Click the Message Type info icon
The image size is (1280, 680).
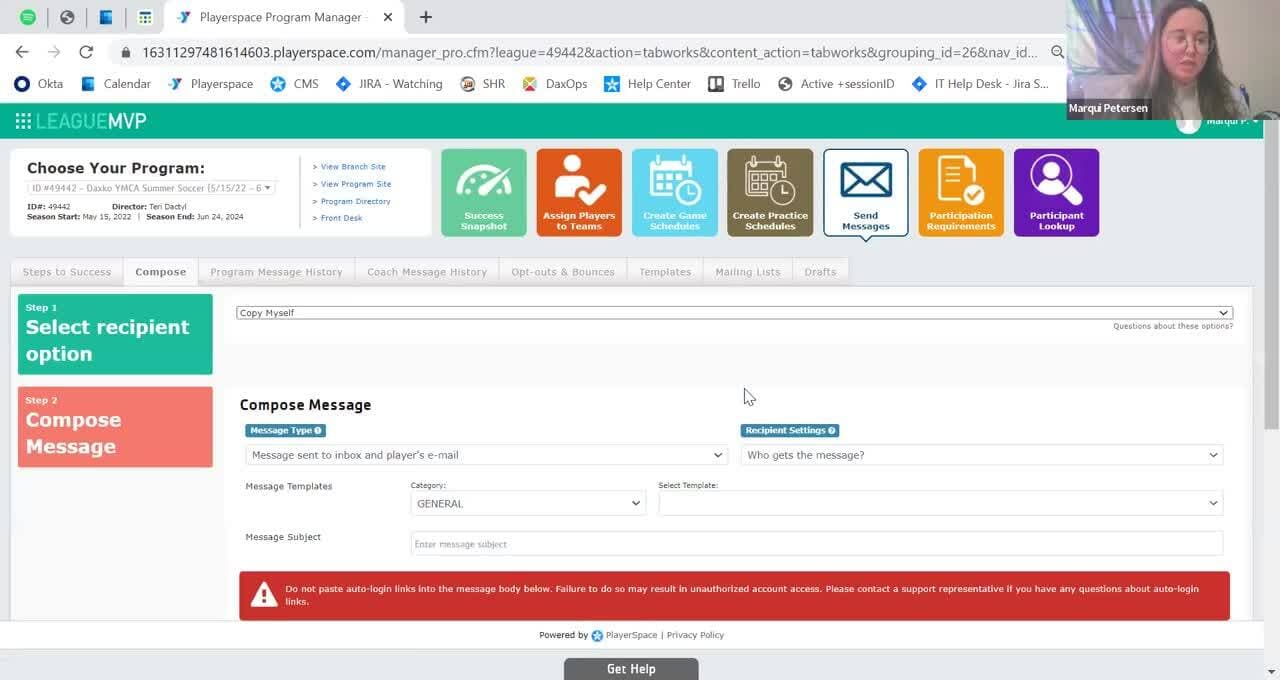click(x=318, y=431)
